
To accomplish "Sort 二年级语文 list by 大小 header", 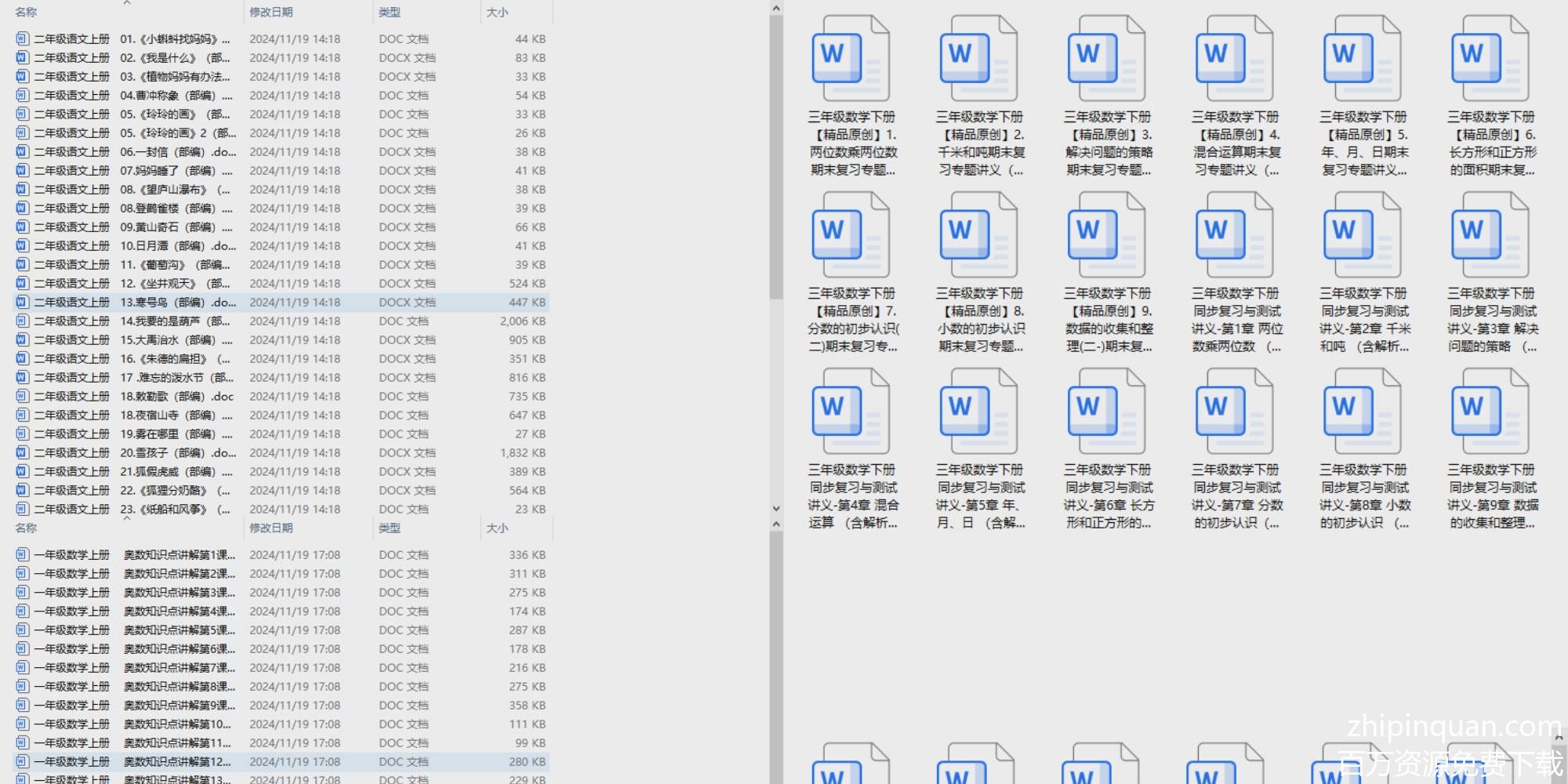I will point(497,13).
